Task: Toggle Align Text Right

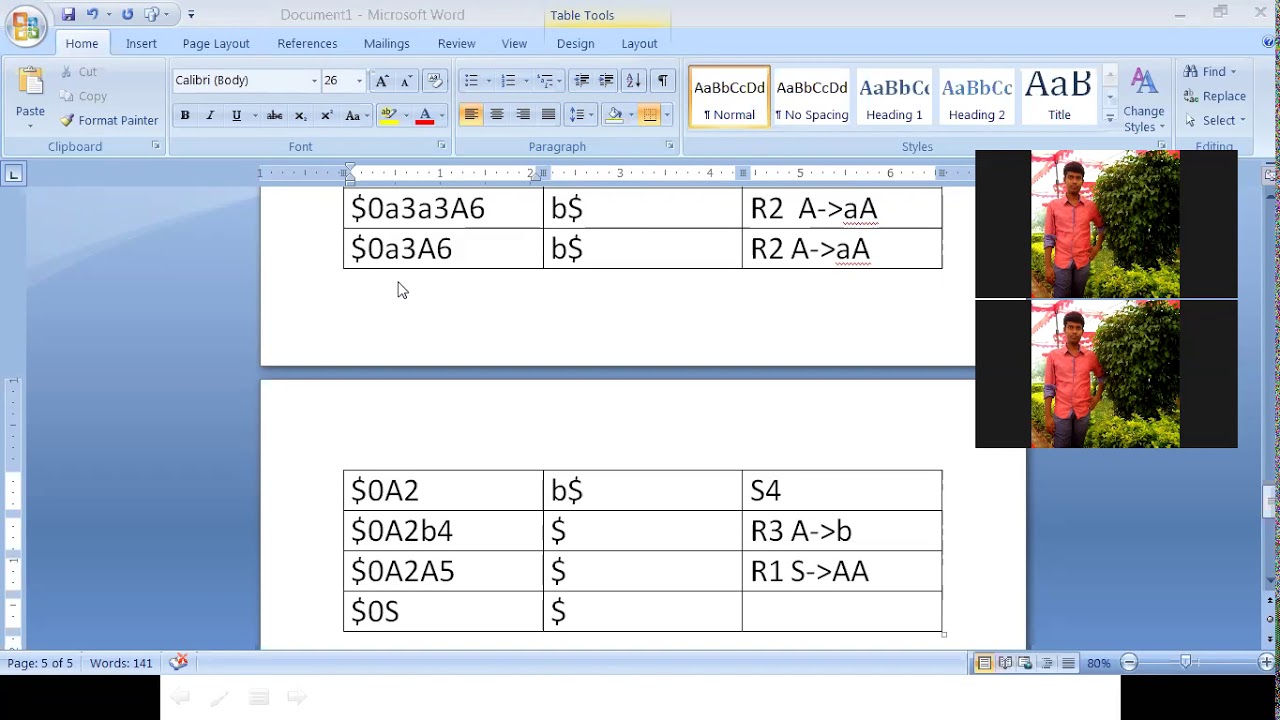Action: point(522,115)
